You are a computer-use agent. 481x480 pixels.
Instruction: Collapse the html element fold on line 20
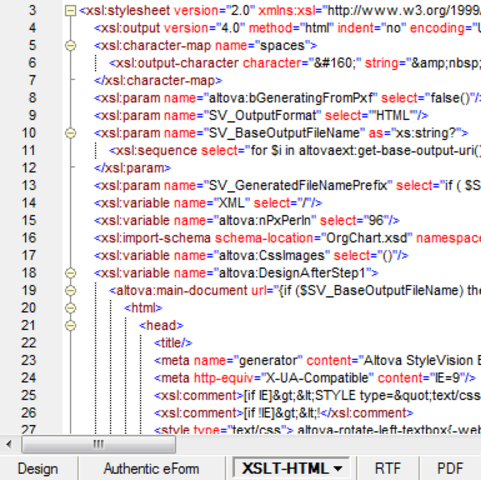(70, 308)
